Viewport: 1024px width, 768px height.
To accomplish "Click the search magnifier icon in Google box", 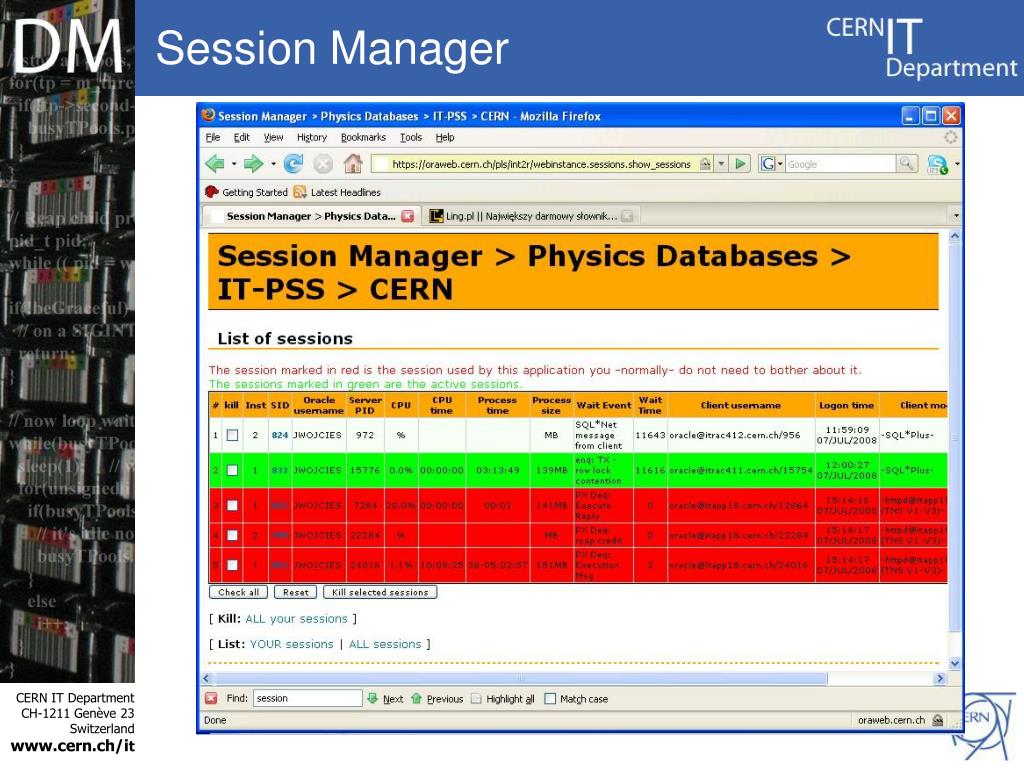I will (906, 163).
